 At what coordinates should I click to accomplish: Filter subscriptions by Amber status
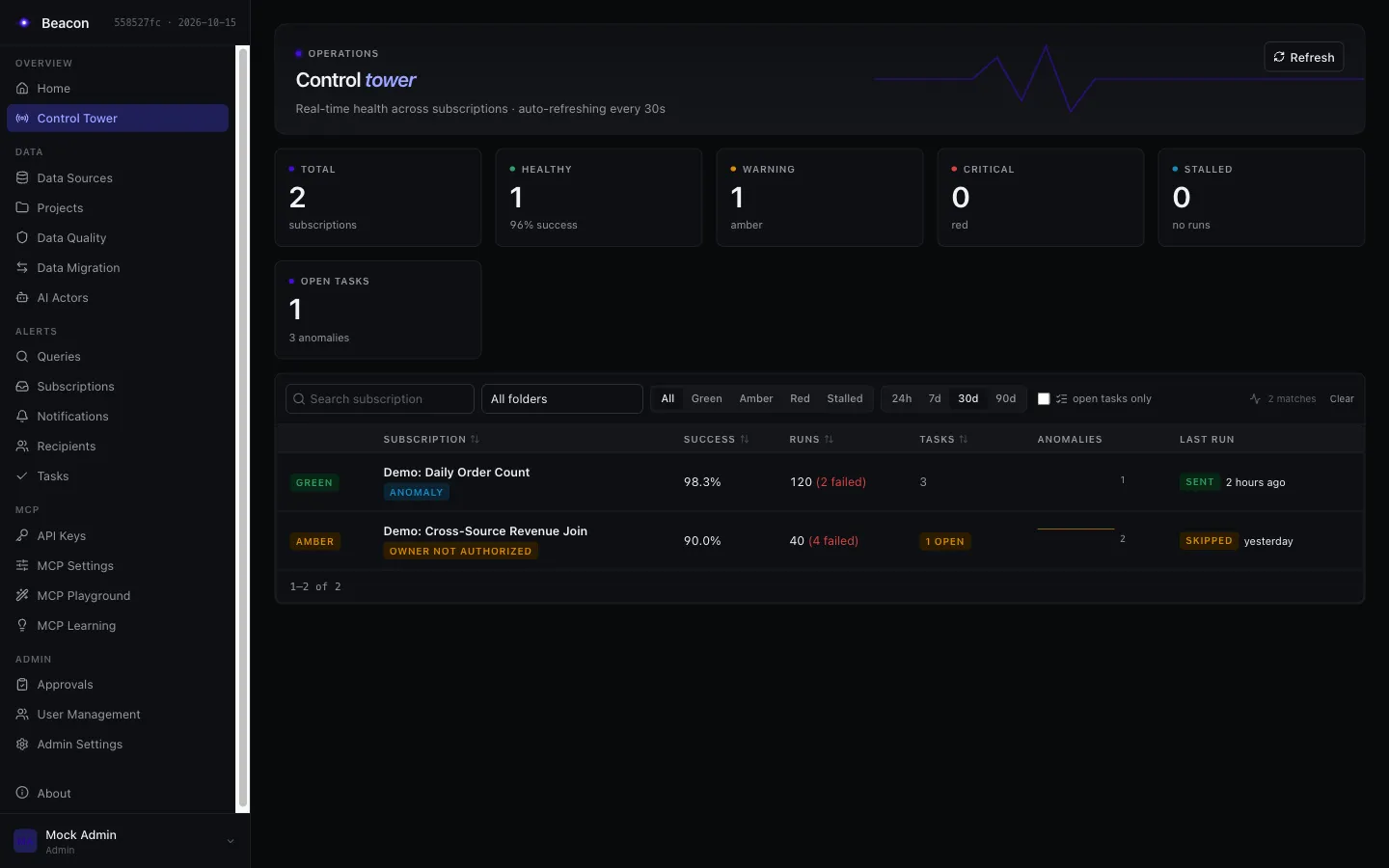pyautogui.click(x=756, y=399)
